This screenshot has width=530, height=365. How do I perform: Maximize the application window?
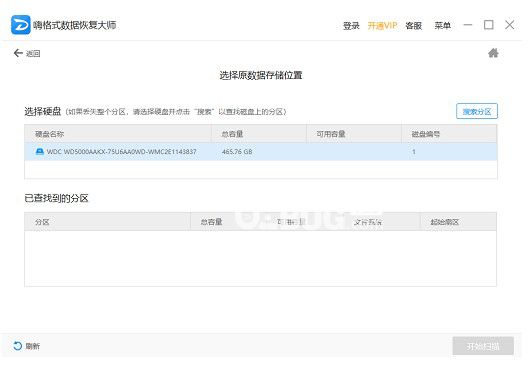[x=489, y=25]
